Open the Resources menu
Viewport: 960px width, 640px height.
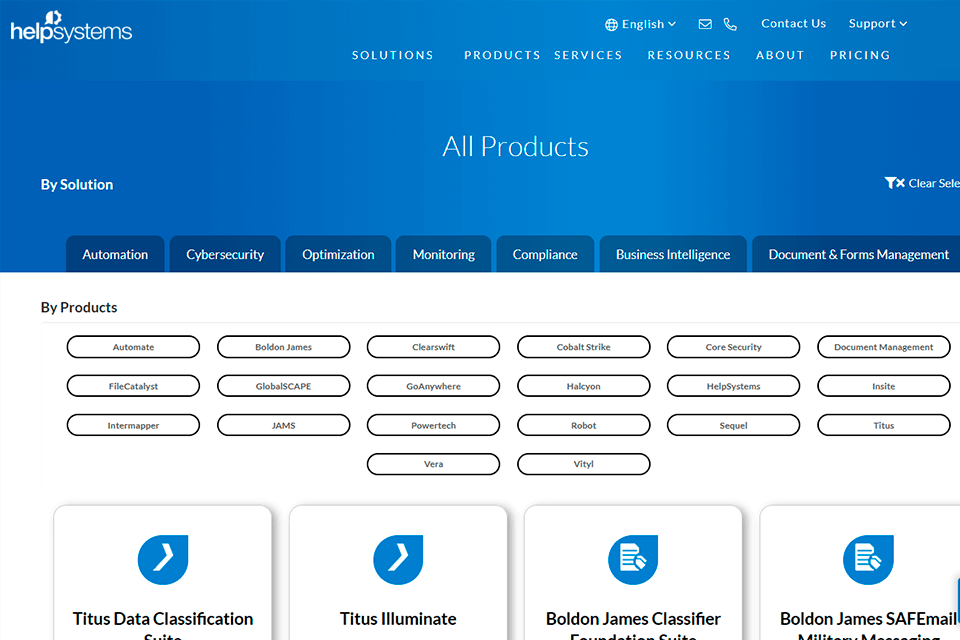(689, 55)
